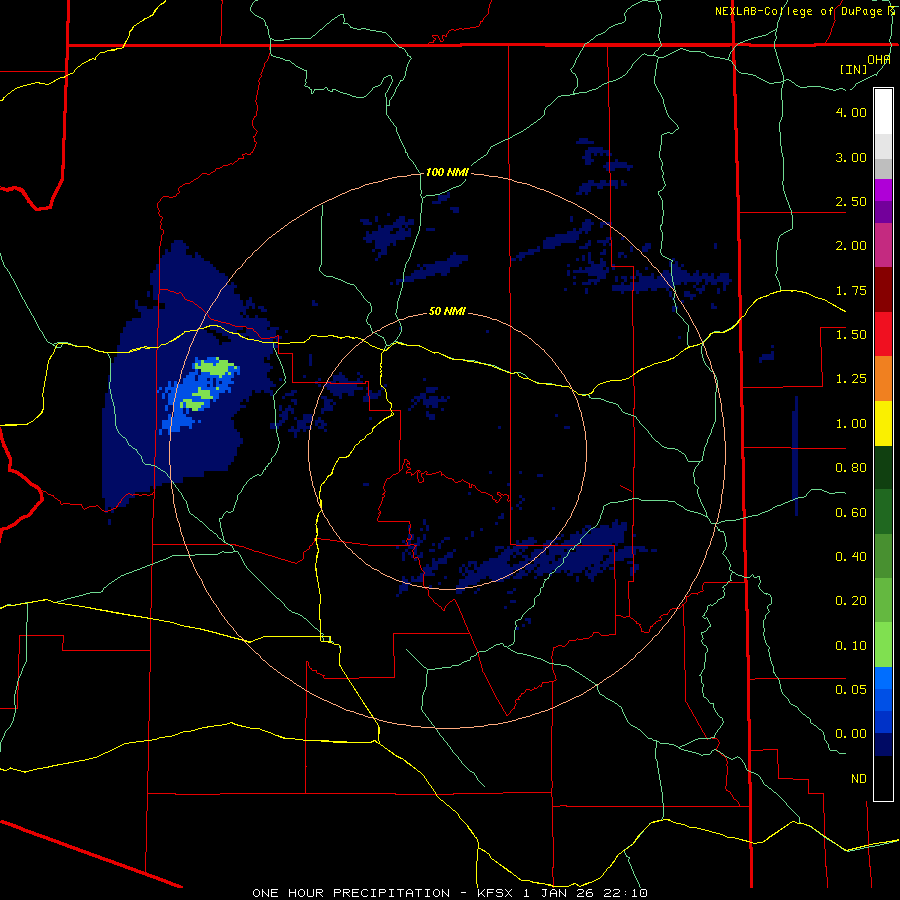Image resolution: width=900 pixels, height=900 pixels.
Task: Select the OHA product label
Action: click(878, 60)
